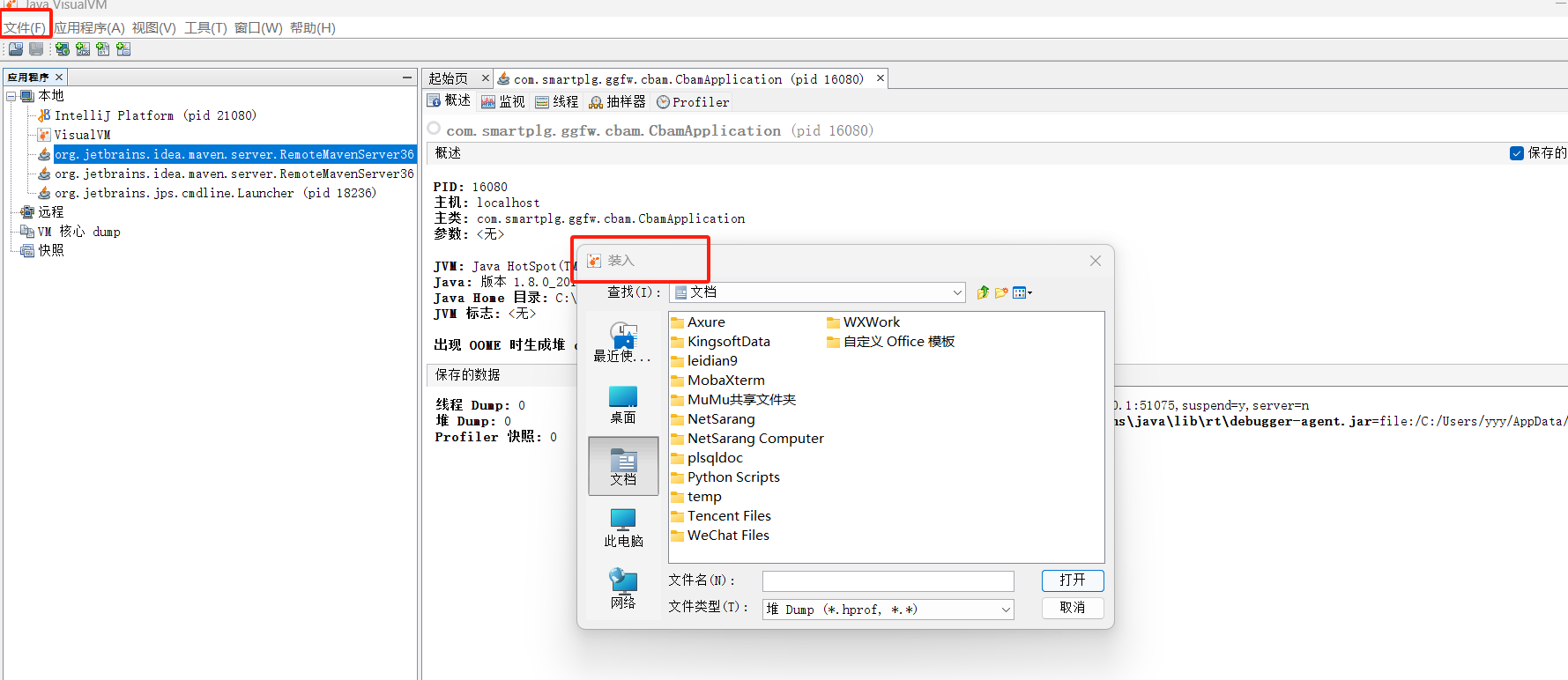The width and height of the screenshot is (1568, 680).
Task: Click the 远程 remote node icon
Action: point(27,212)
